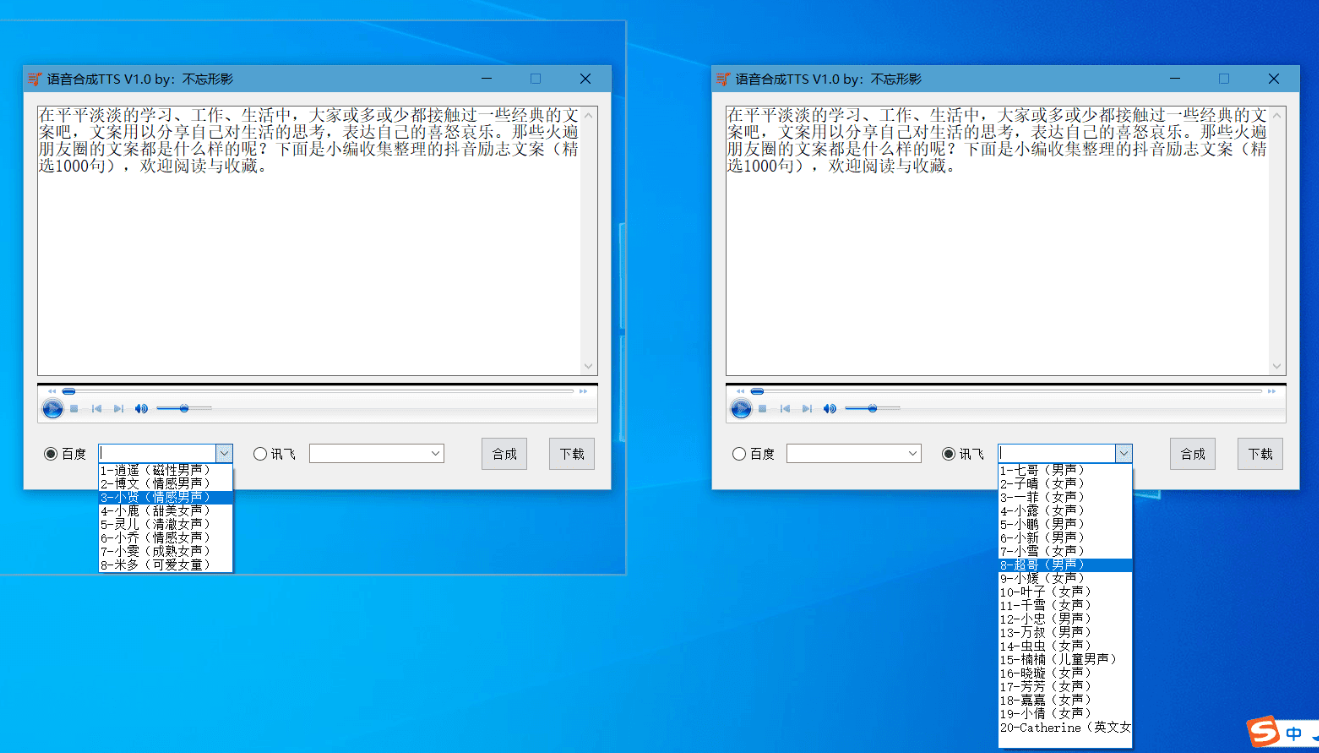Click the speaker volume icon in the right player
The height and width of the screenshot is (753, 1319).
pos(828,408)
